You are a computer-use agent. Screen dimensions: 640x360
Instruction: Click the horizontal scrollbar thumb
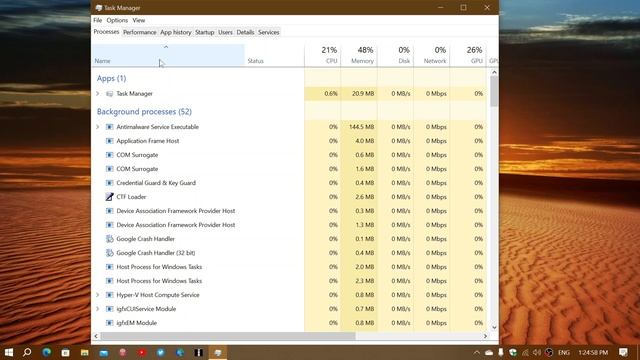[228, 336]
